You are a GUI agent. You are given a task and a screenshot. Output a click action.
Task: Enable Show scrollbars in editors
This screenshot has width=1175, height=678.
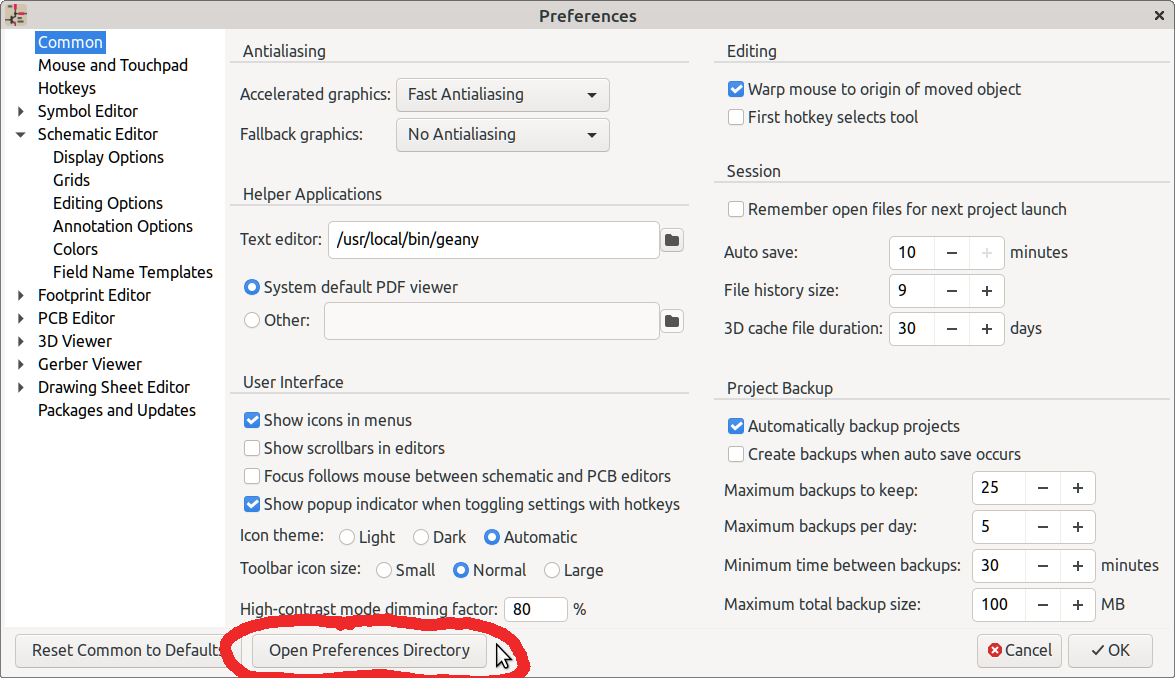252,449
